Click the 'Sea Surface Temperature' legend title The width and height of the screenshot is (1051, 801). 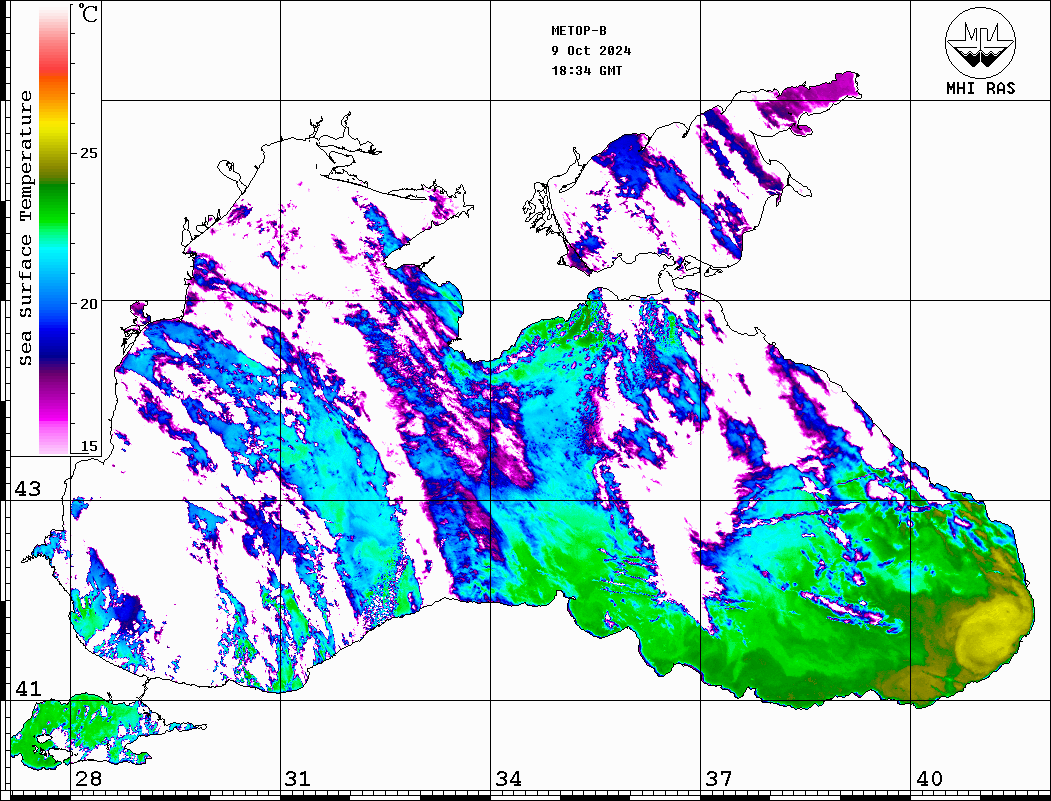pos(26,228)
